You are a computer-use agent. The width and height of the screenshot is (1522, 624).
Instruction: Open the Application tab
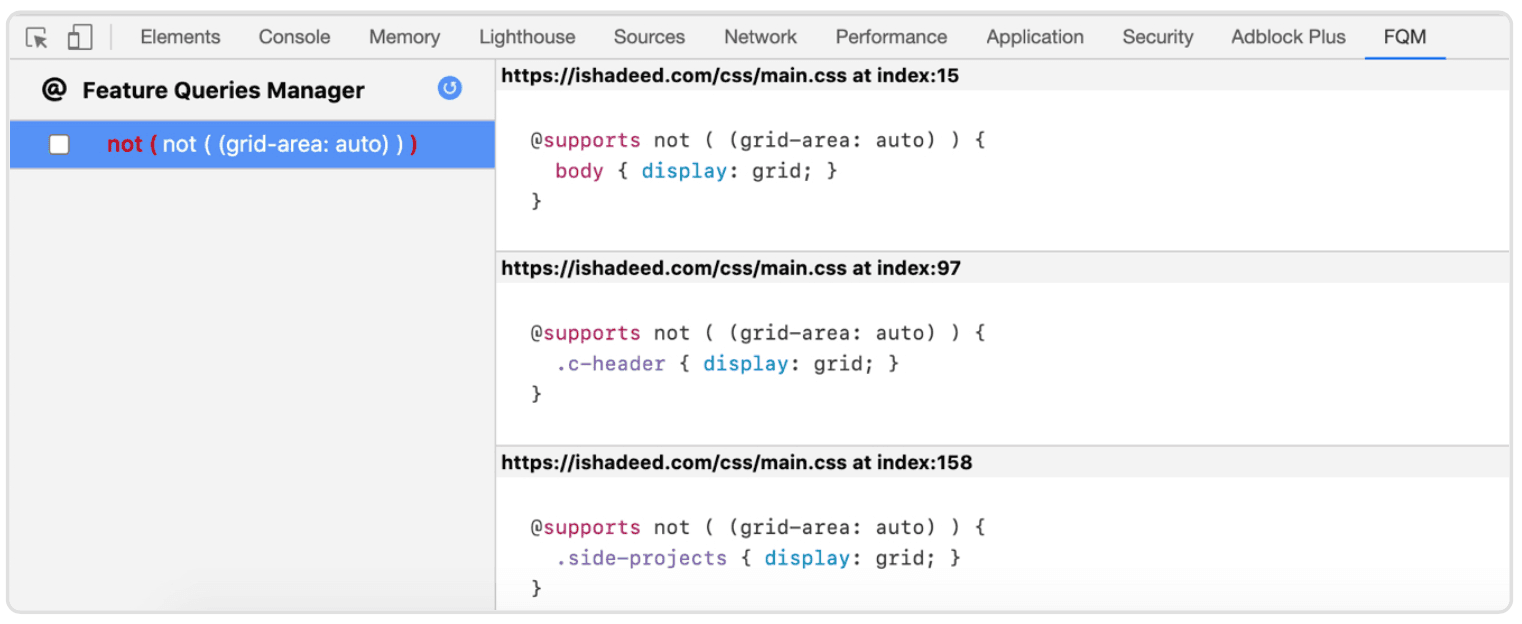[1034, 37]
